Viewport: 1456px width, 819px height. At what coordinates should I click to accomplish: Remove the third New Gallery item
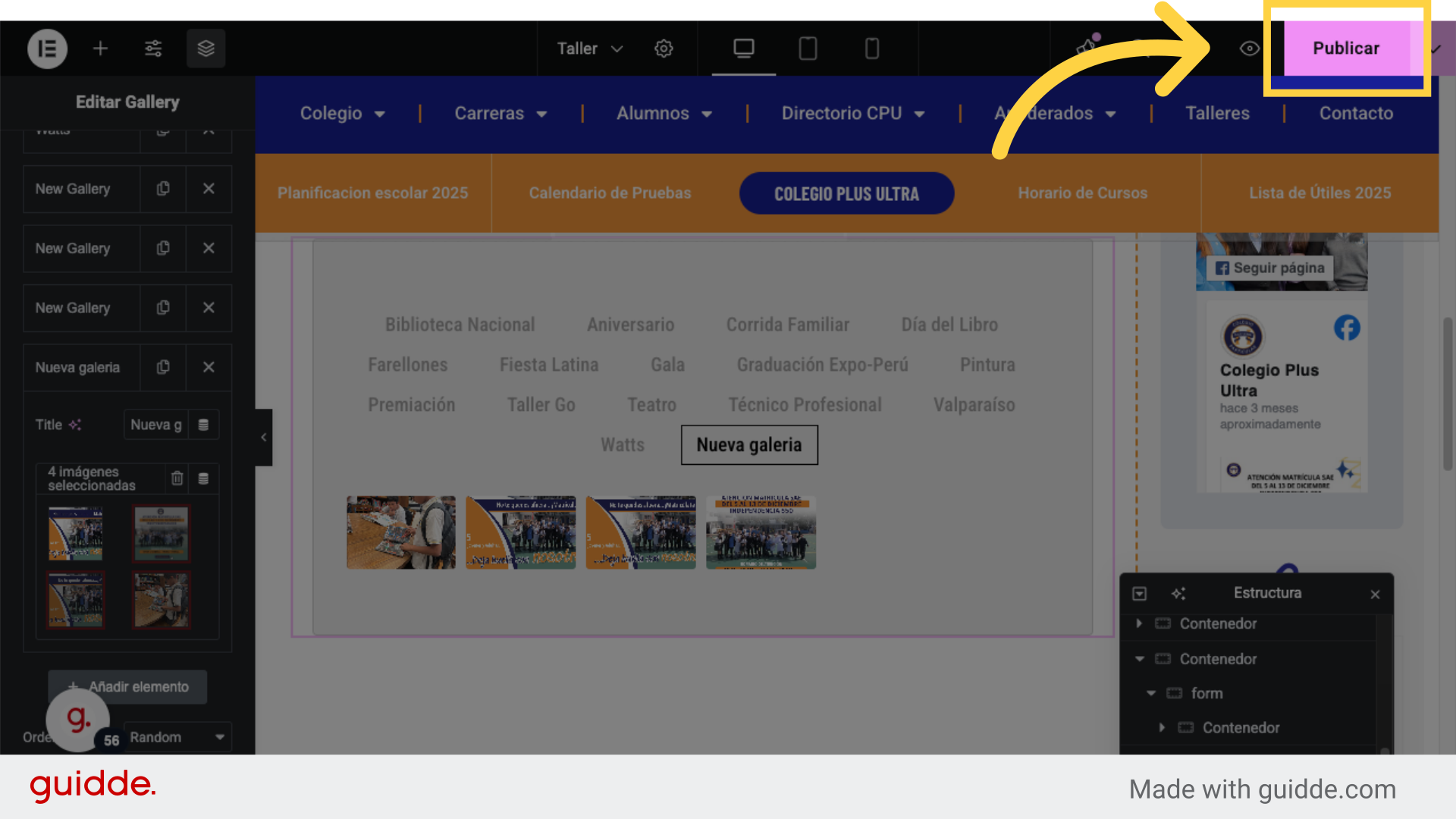pyautogui.click(x=209, y=308)
